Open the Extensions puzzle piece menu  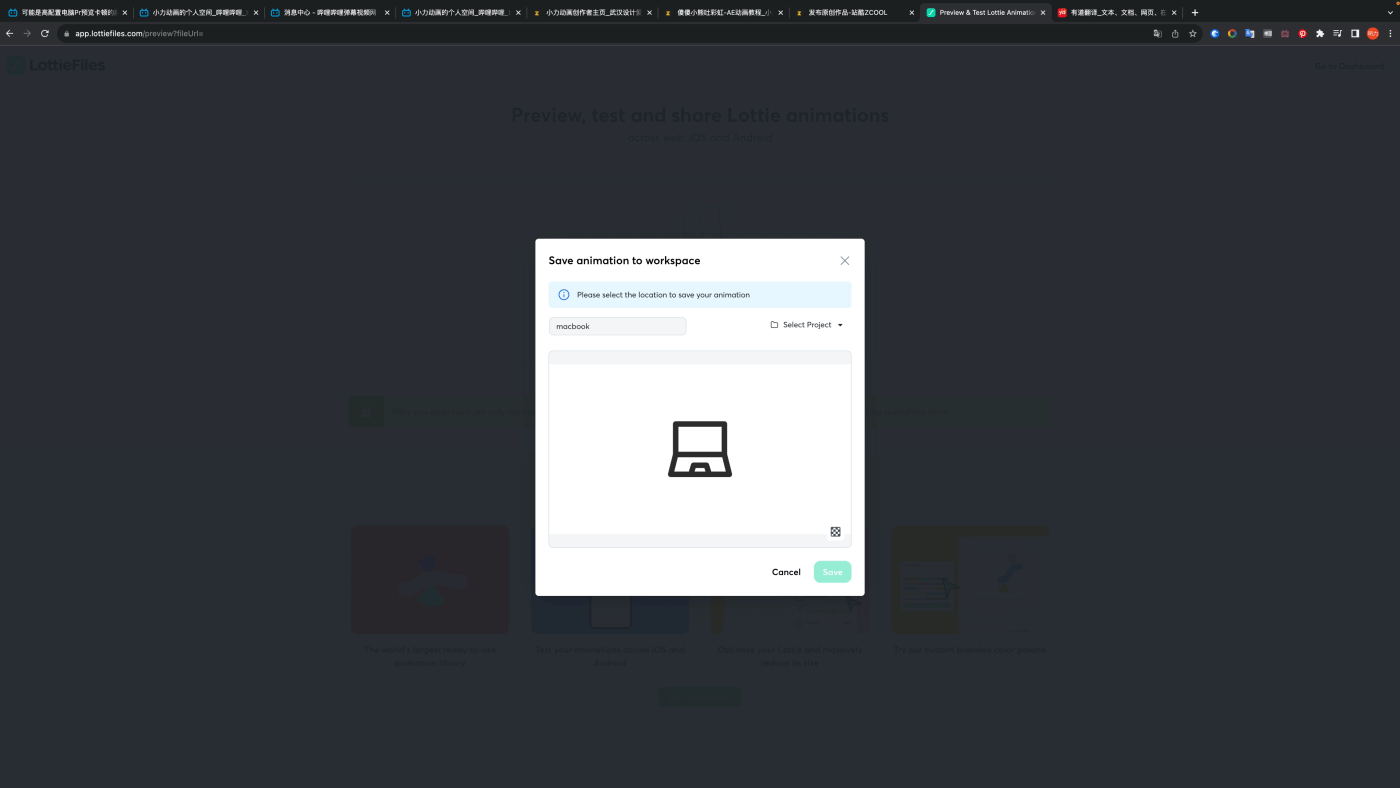click(x=1320, y=33)
